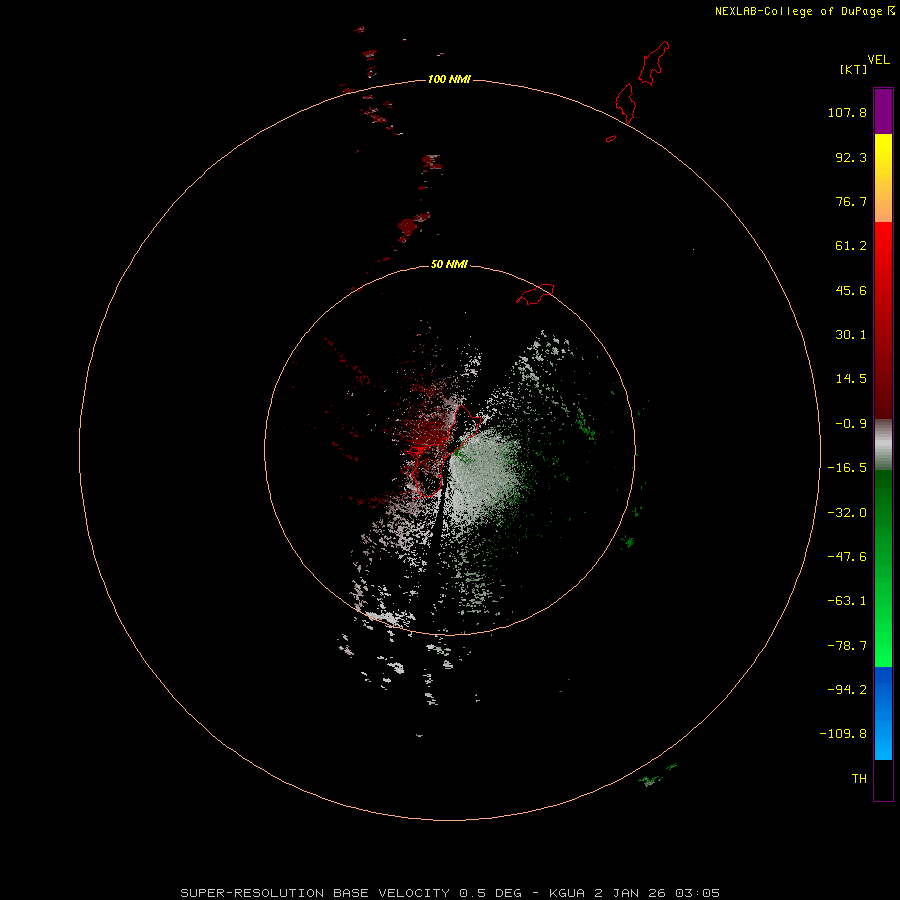Click the 76.7 scale value

coord(851,201)
